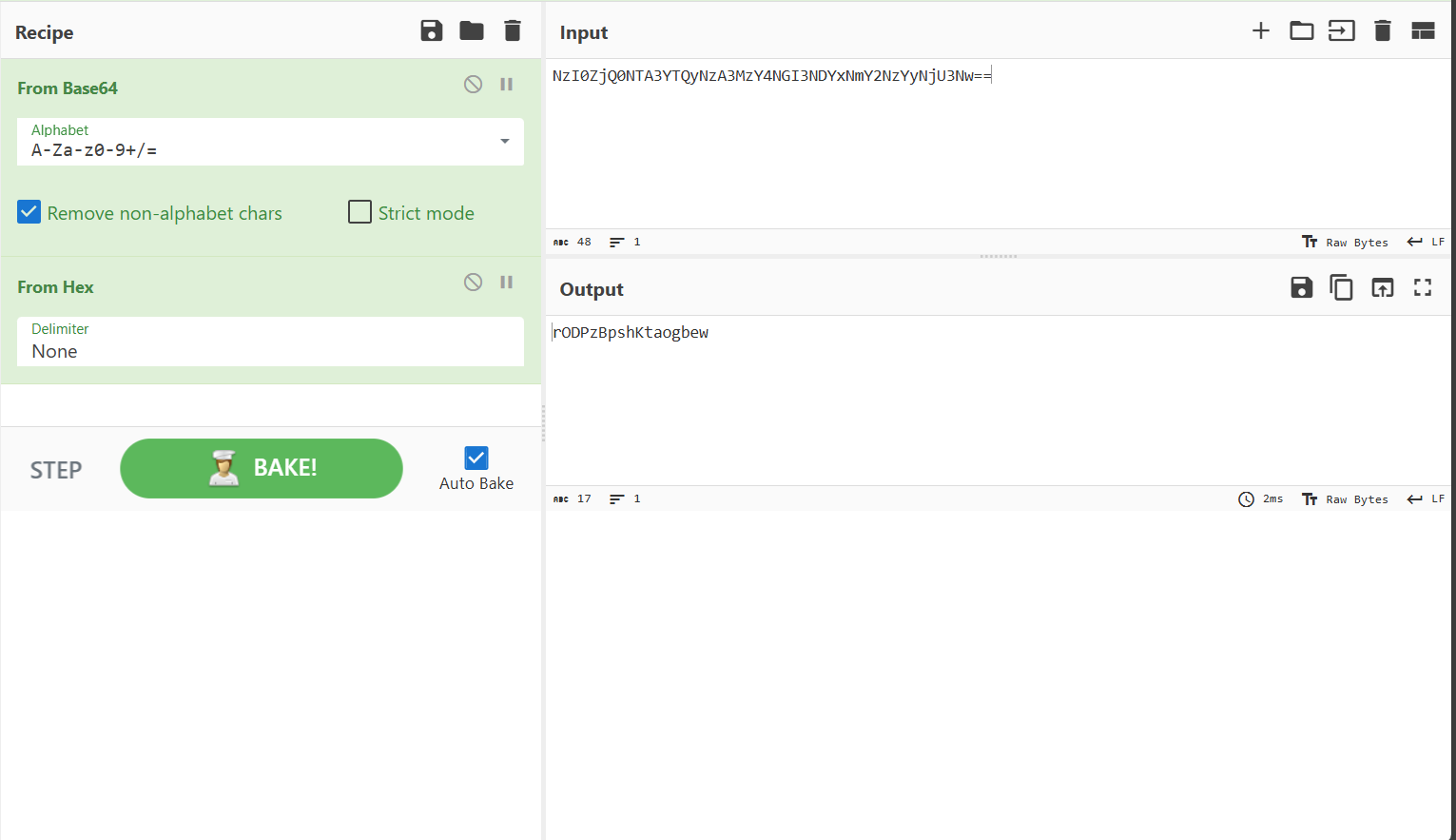Viewport: 1456px width, 840px height.
Task: Expand the Base64 Alphabet dropdown
Action: [504, 142]
